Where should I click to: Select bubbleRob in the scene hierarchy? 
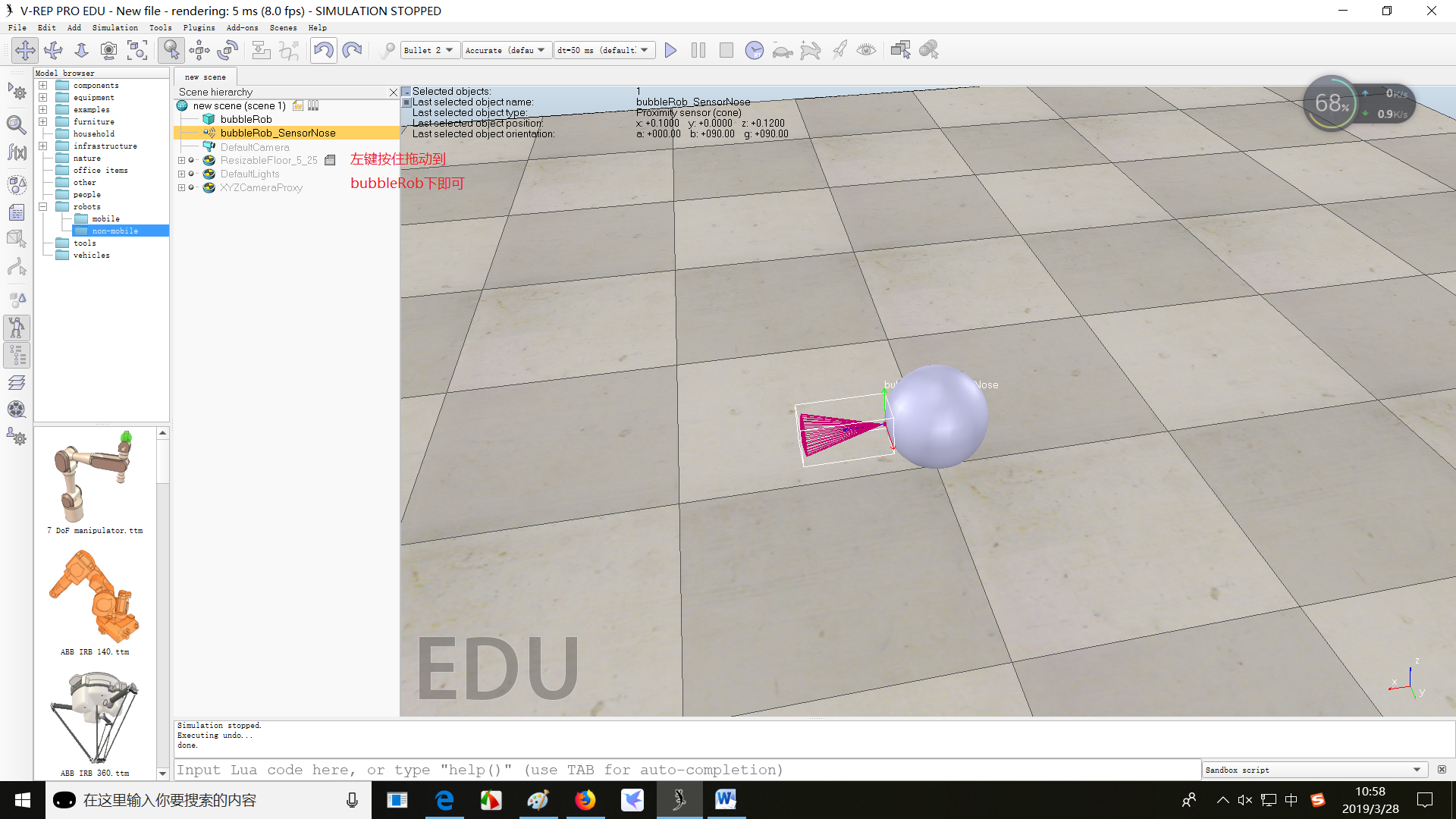(246, 119)
